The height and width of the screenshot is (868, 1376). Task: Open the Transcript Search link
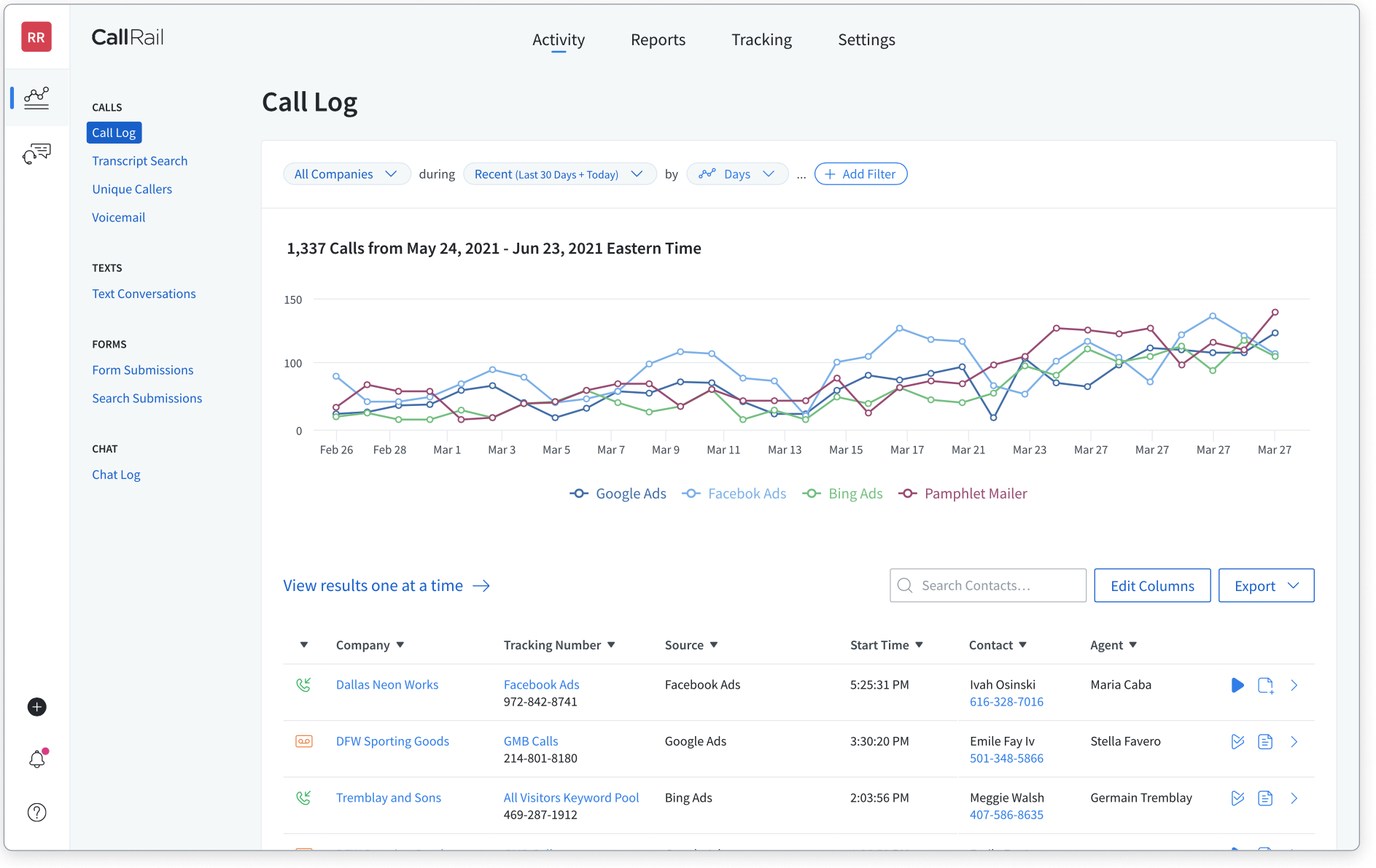click(x=139, y=161)
